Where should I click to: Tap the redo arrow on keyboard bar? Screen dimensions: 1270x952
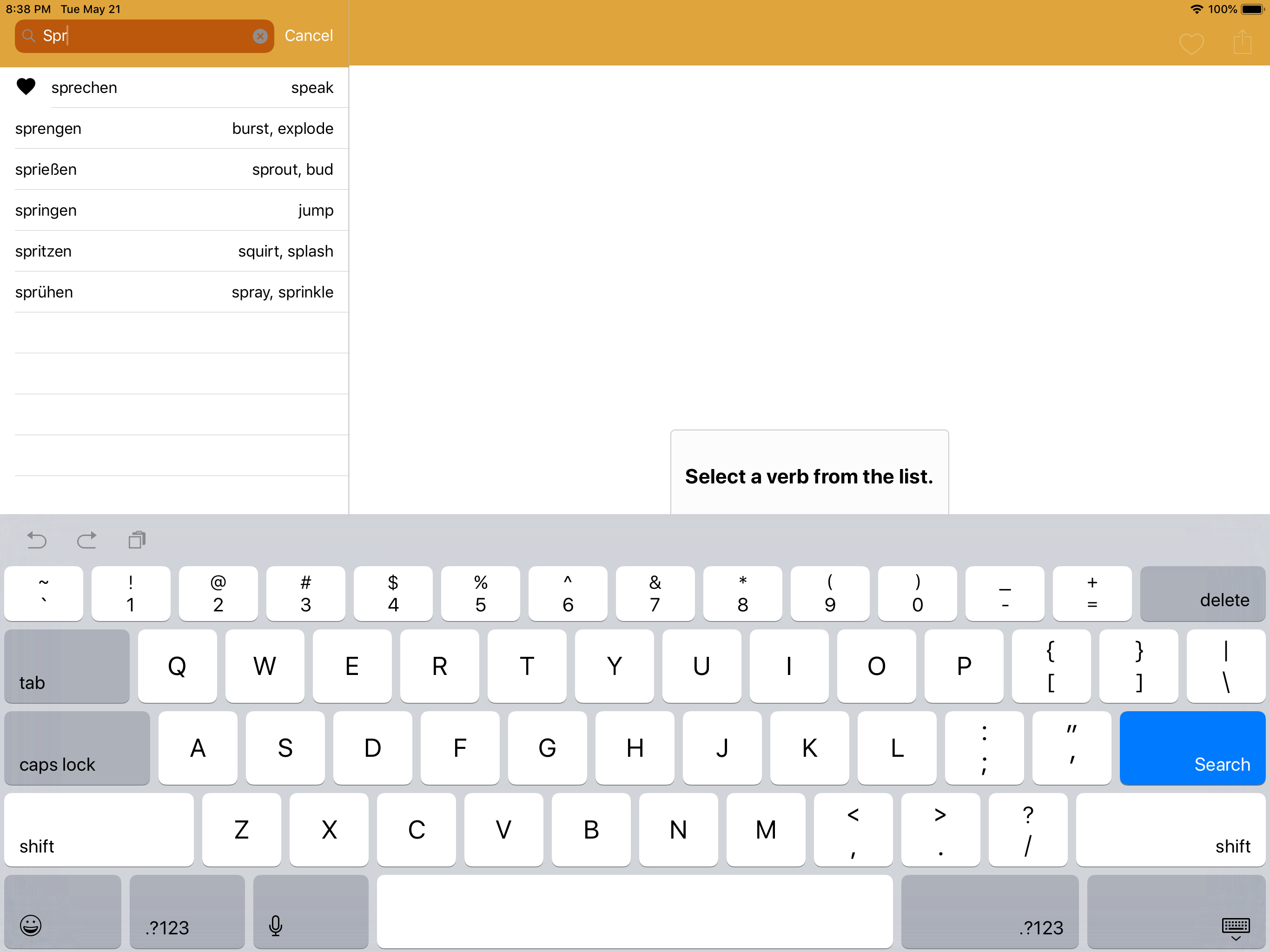pyautogui.click(x=86, y=540)
